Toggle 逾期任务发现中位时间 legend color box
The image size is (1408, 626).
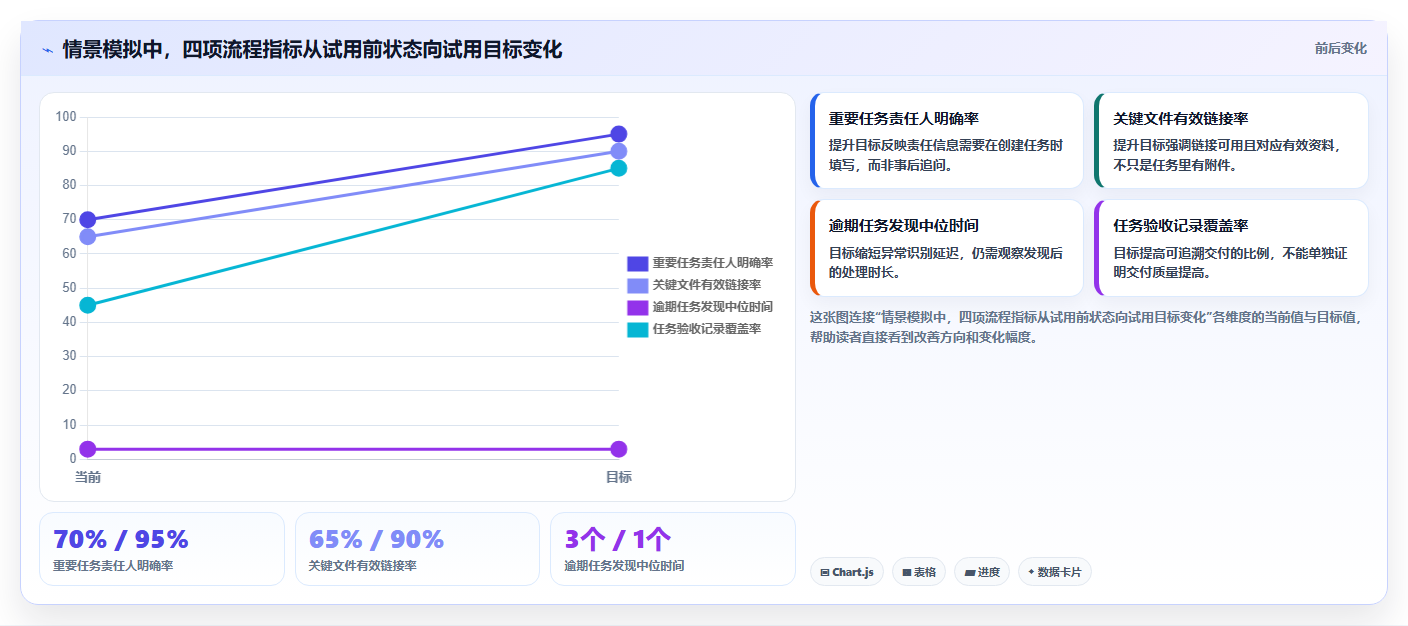tap(638, 307)
